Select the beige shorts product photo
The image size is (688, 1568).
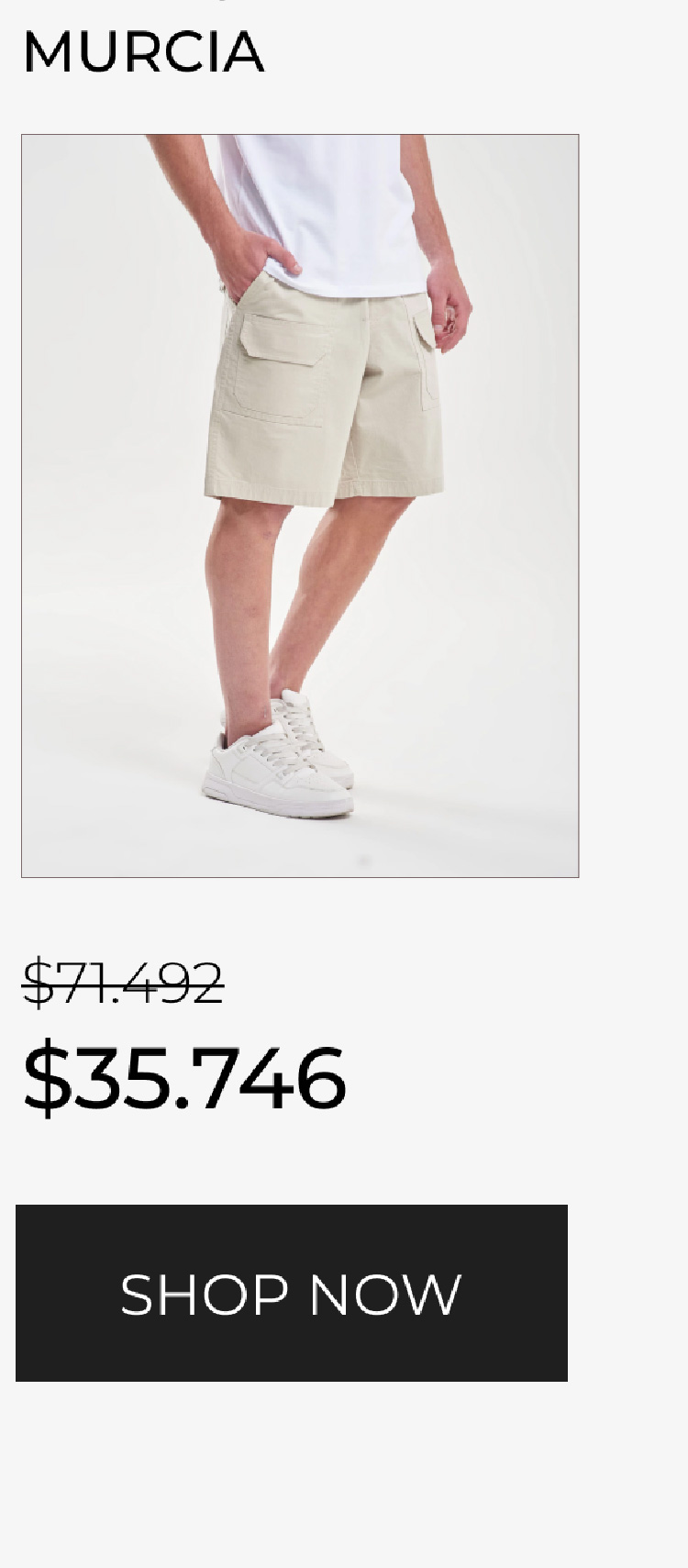point(300,506)
